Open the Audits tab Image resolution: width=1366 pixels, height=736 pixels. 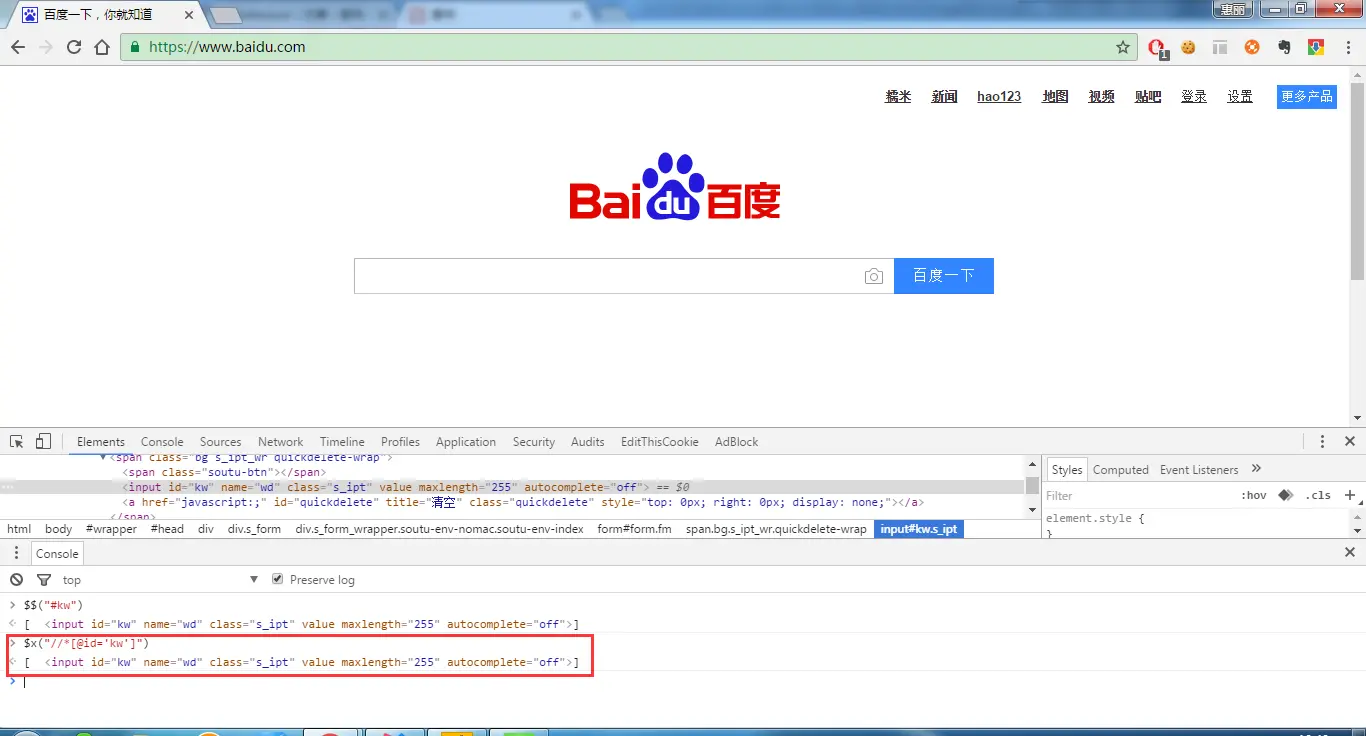[x=588, y=442]
